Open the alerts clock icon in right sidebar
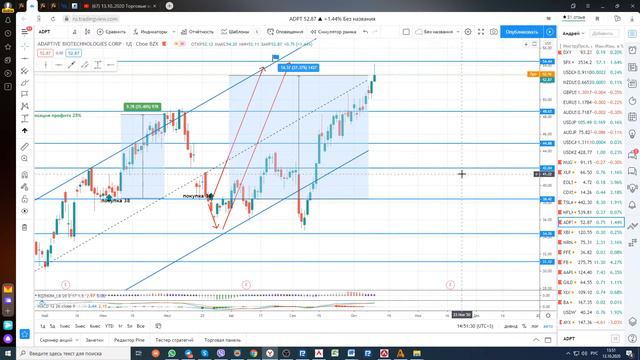The height and width of the screenshot is (360, 640). click(632, 51)
